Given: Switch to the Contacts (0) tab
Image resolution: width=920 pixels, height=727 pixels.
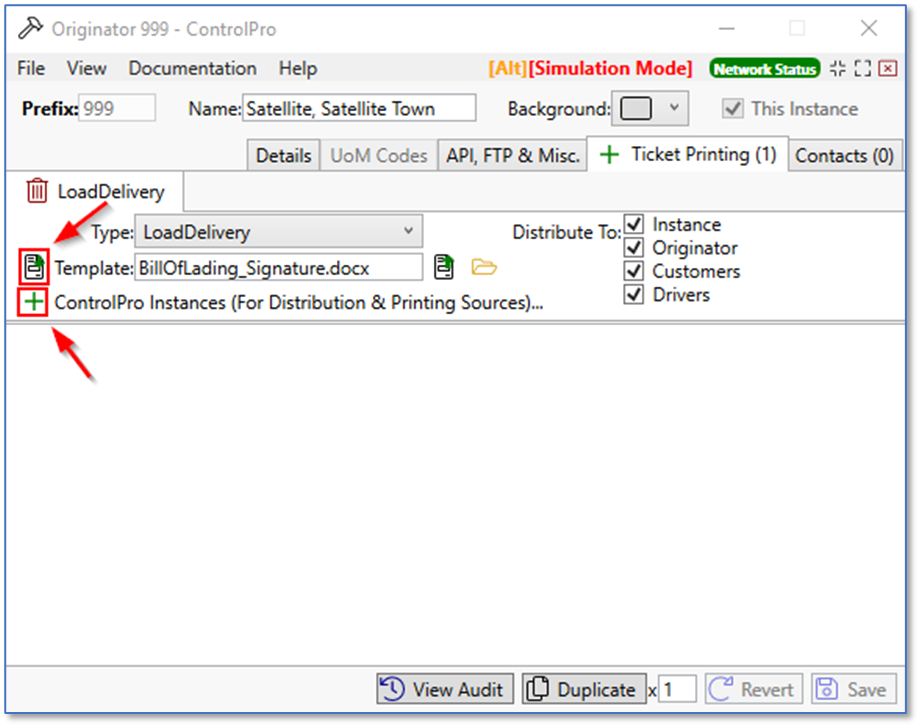Looking at the screenshot, I should click(844, 155).
